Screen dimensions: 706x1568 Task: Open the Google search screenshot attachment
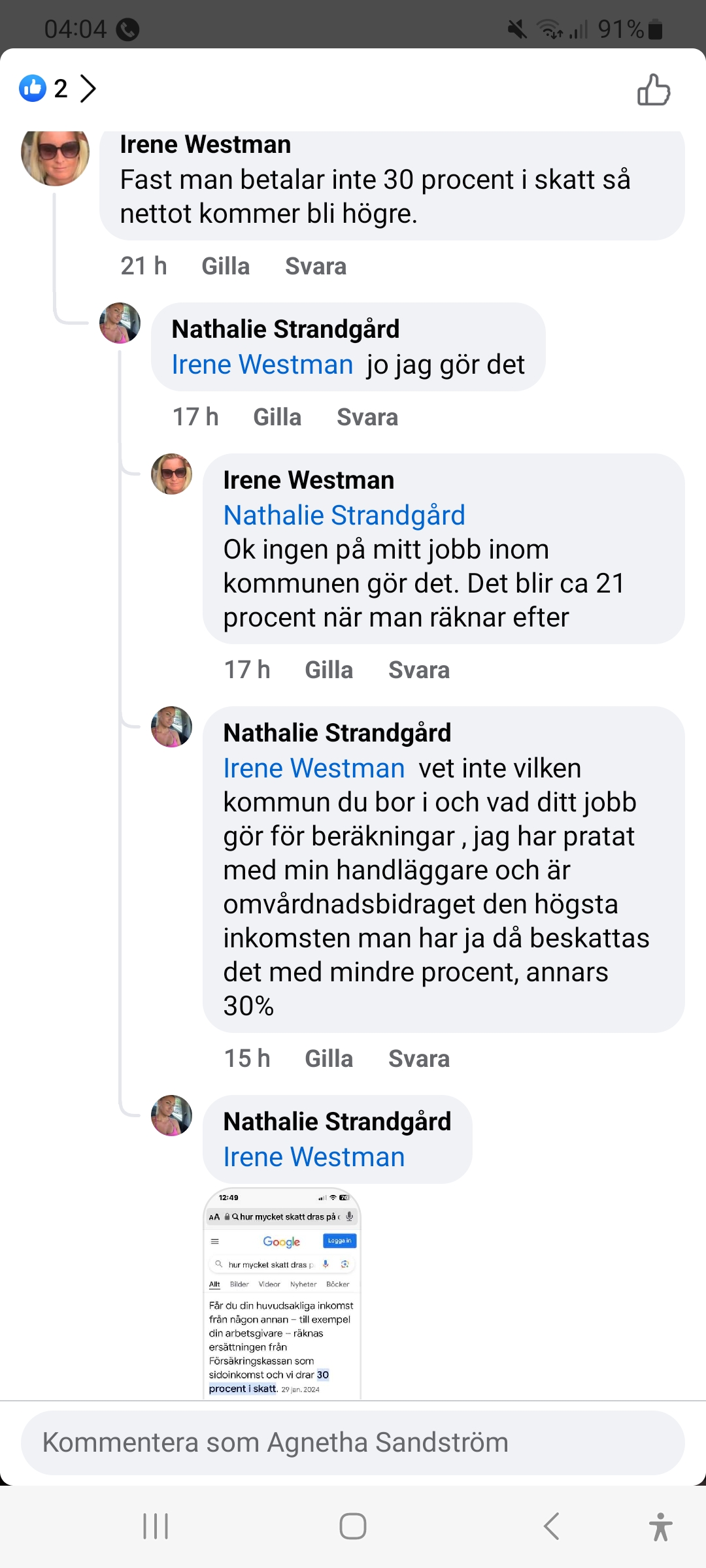(x=282, y=1294)
